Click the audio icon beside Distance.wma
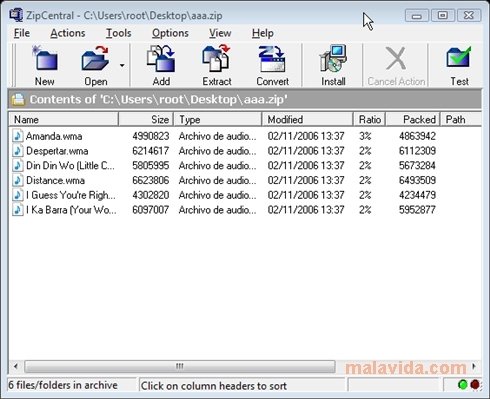The image size is (490, 399). (18, 180)
